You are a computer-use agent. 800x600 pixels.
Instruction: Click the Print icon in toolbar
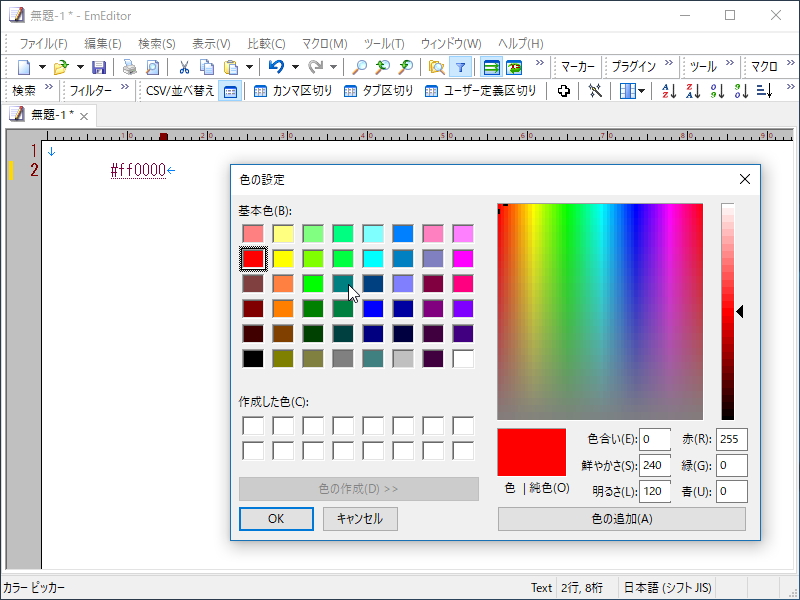(129, 67)
